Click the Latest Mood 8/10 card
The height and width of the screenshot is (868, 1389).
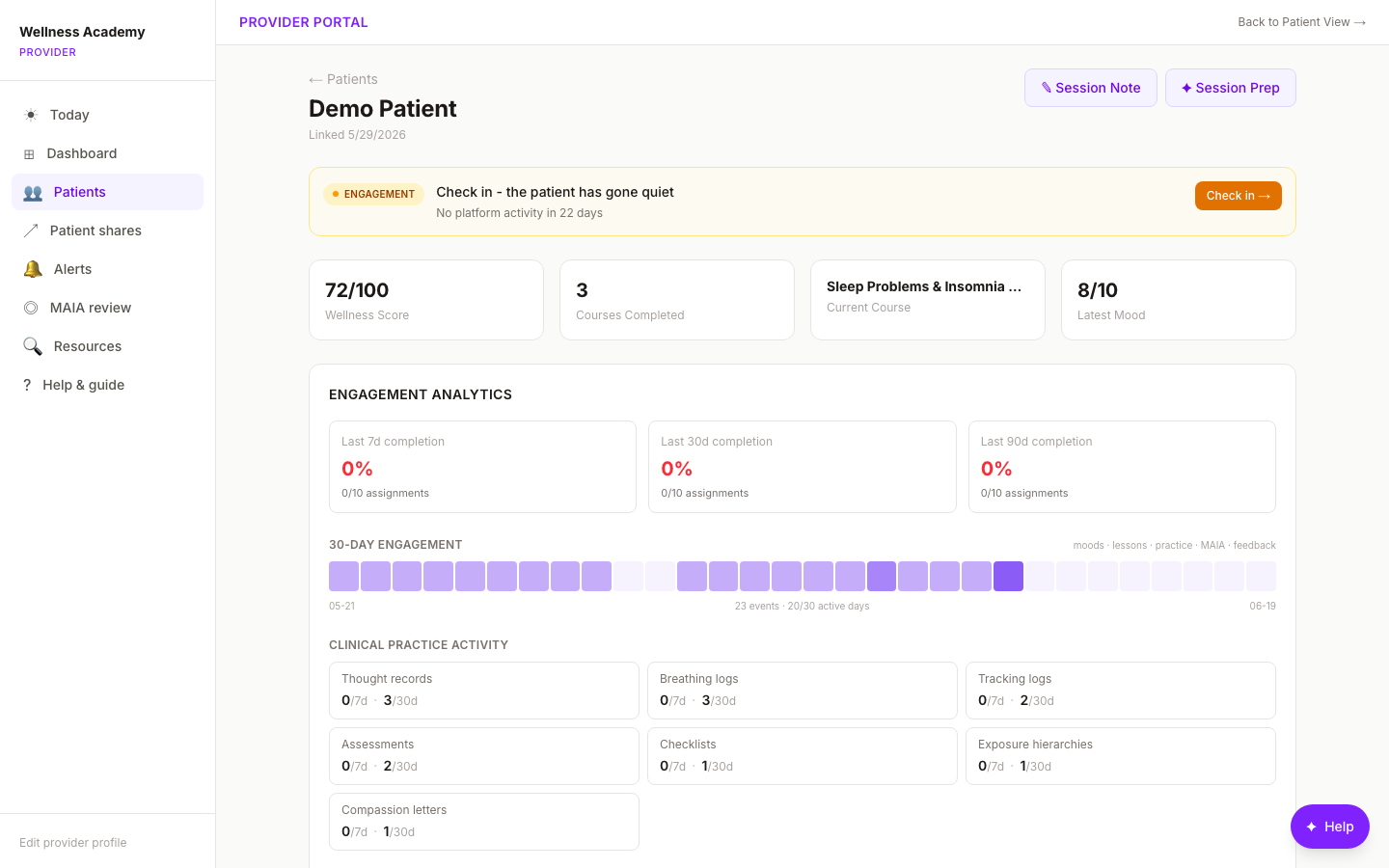[1179, 300]
